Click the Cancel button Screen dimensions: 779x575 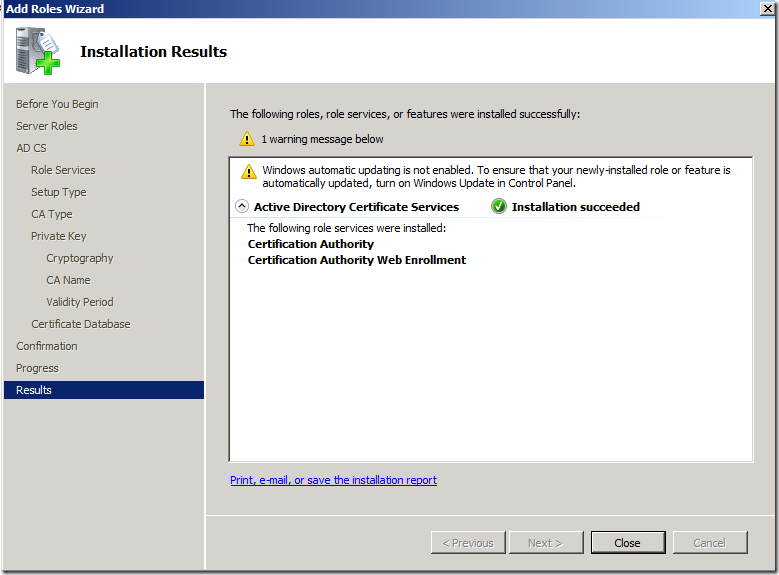click(710, 543)
